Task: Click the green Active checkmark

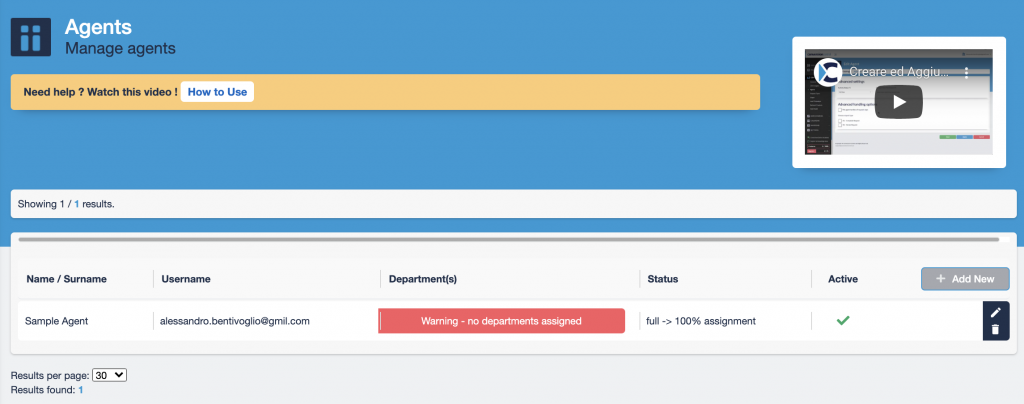Action: tap(843, 320)
